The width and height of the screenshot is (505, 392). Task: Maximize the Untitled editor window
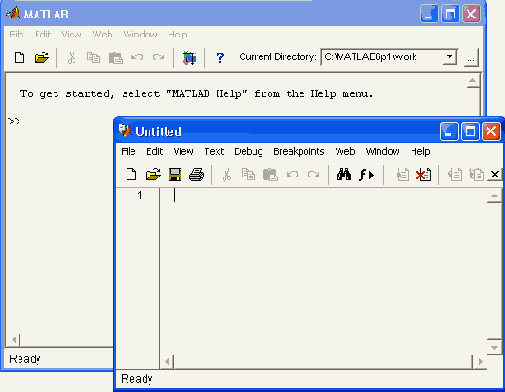[470, 131]
